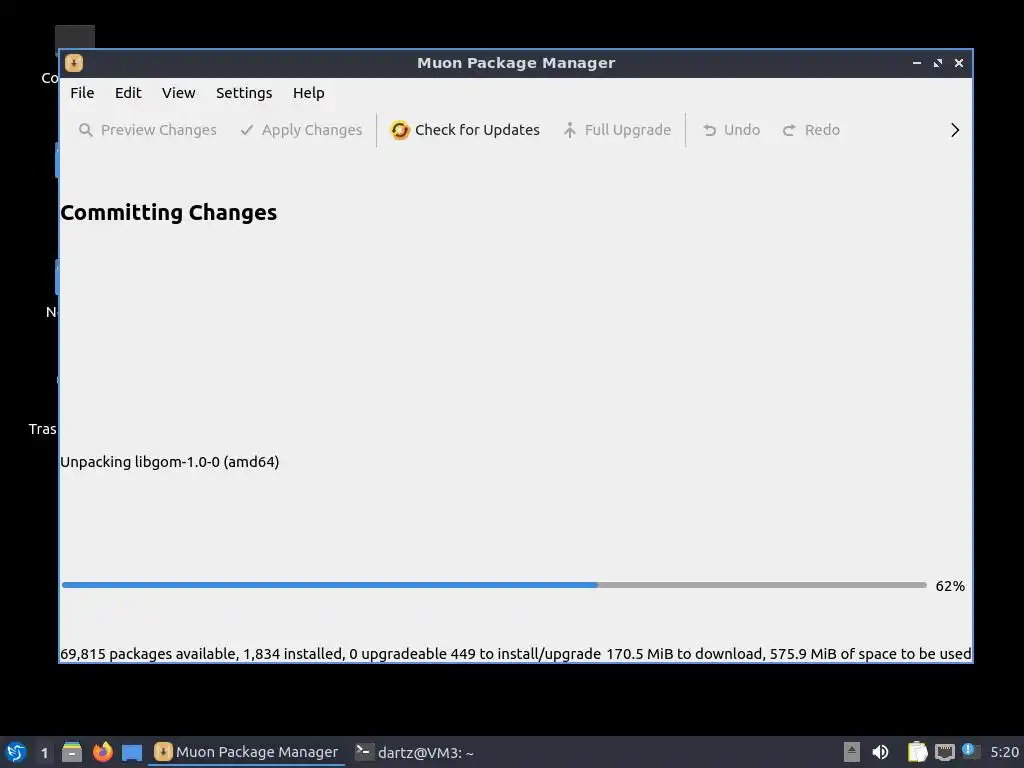Open the clipboard manager tray icon
The width and height of the screenshot is (1024, 768).
[917, 752]
